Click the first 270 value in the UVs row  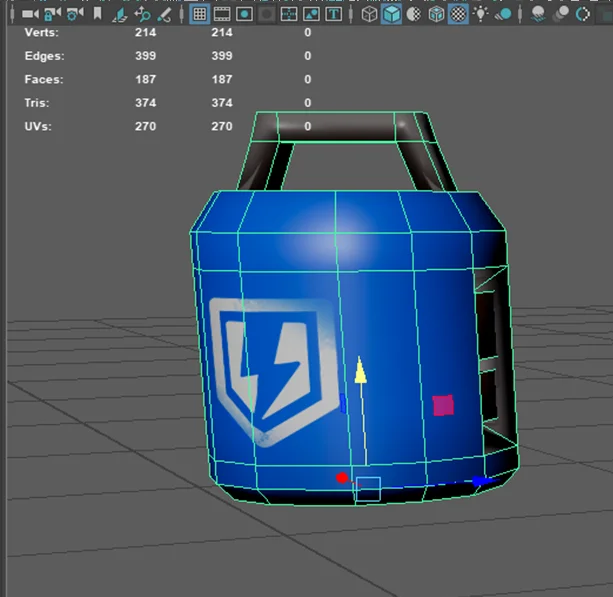point(145,126)
